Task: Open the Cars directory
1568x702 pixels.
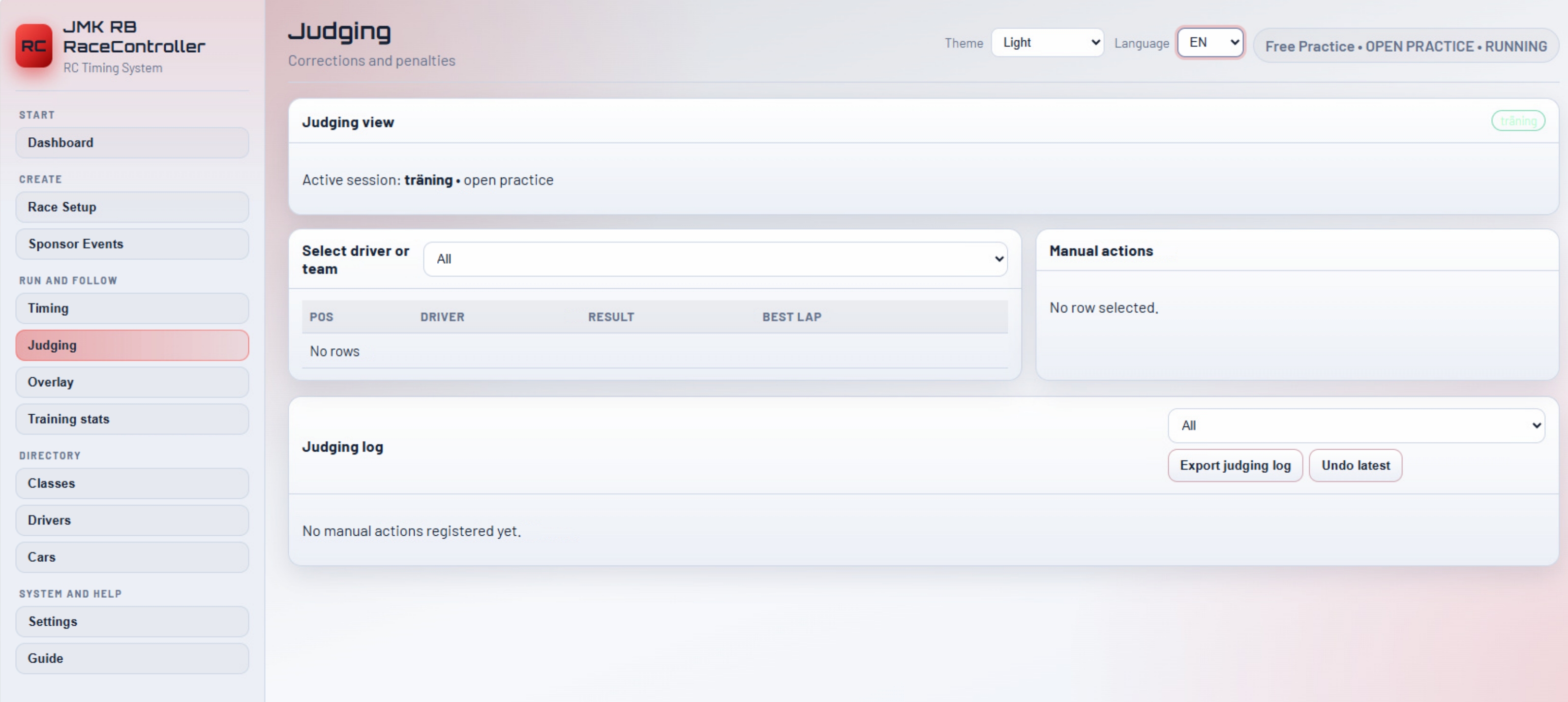Action: (132, 557)
